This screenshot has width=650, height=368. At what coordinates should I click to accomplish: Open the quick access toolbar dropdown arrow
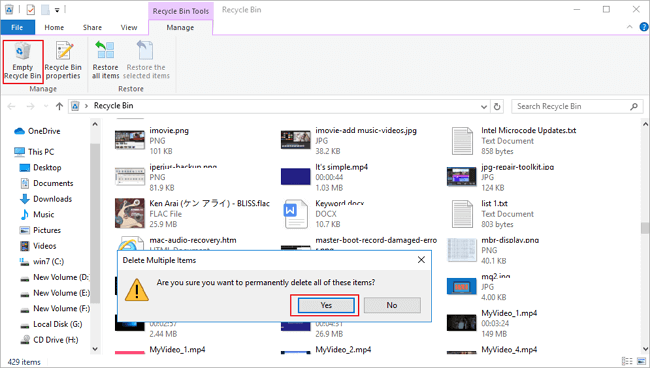tap(57, 10)
